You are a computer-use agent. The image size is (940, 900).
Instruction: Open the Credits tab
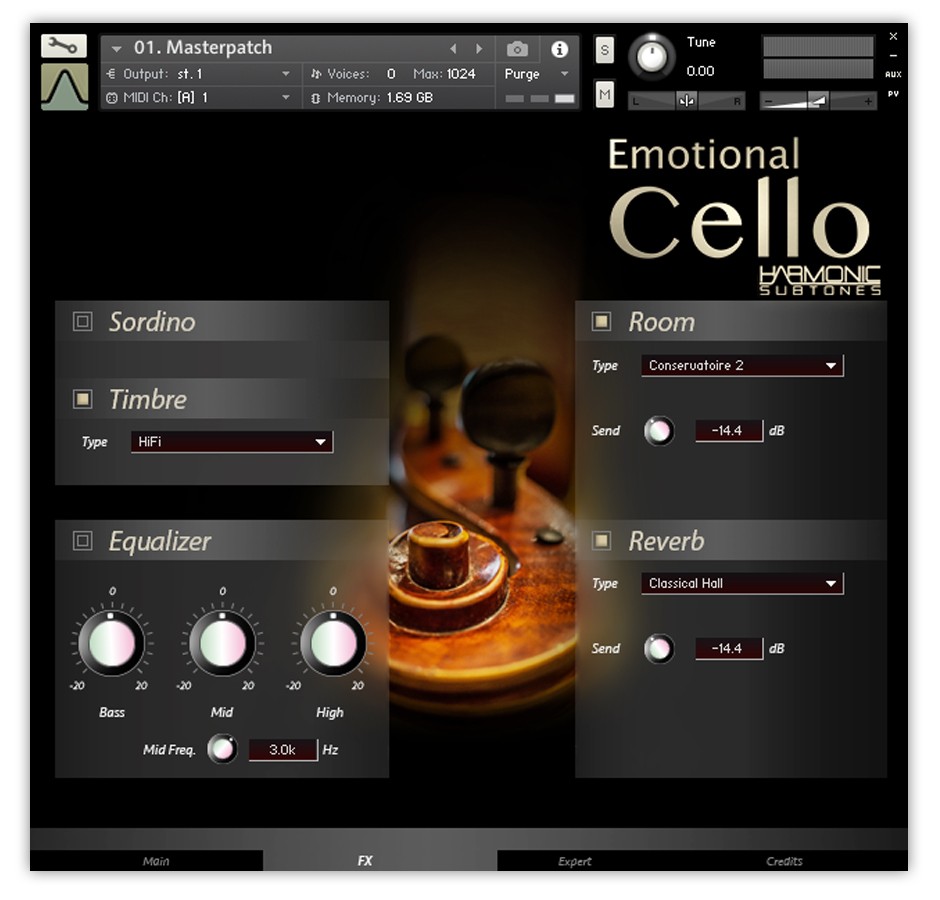click(x=784, y=860)
